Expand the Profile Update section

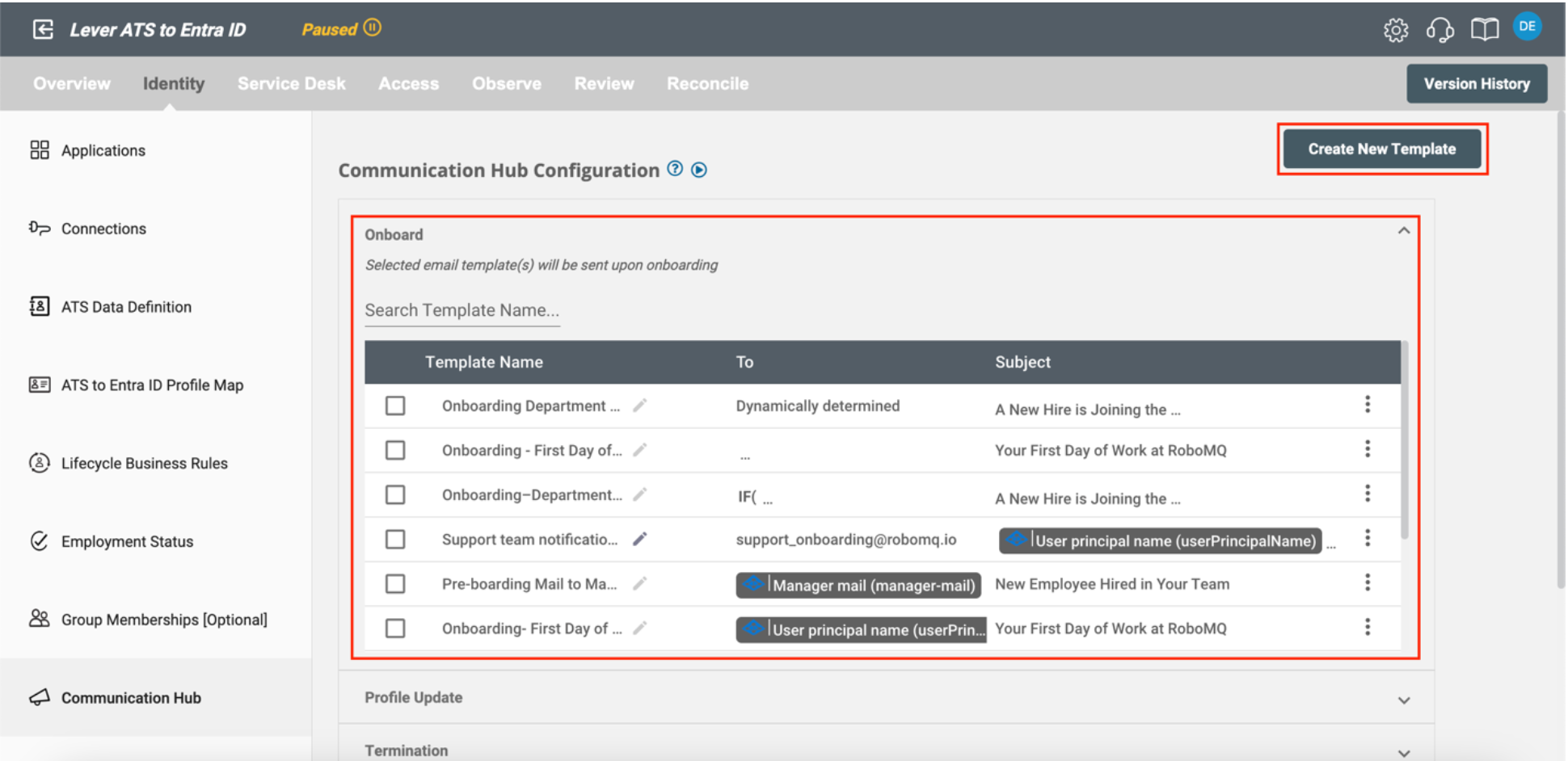(1403, 700)
